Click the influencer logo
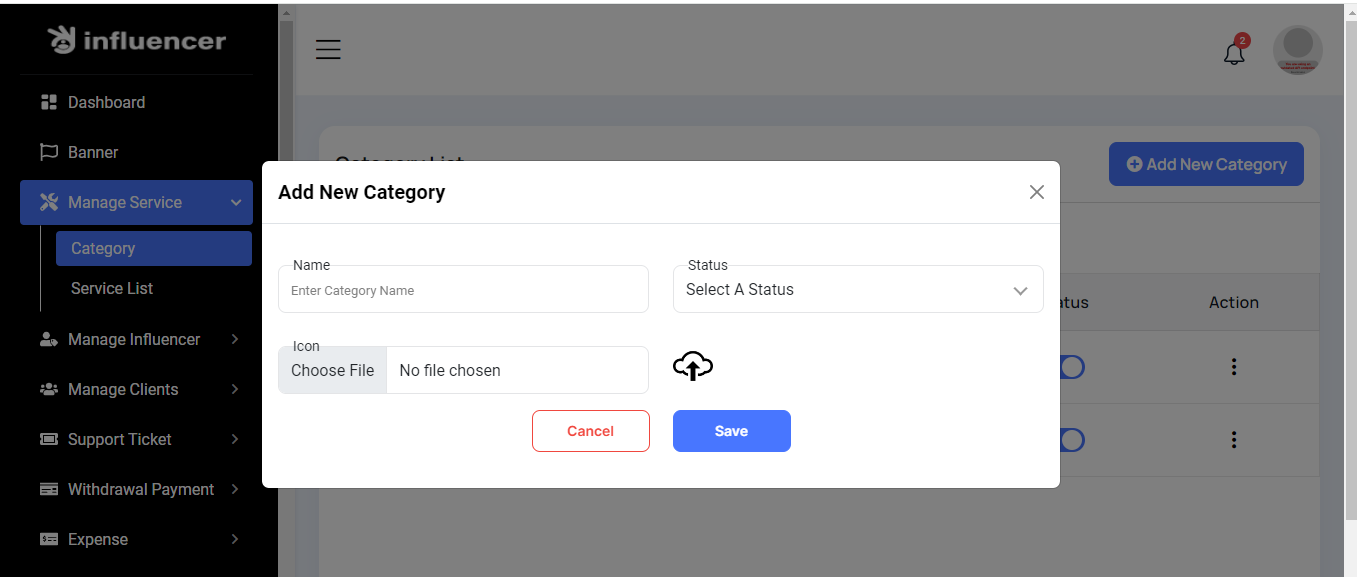 click(137, 41)
